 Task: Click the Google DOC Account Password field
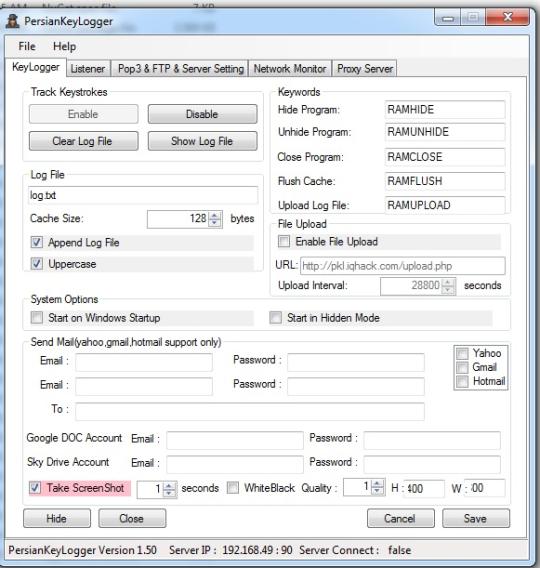(x=432, y=440)
